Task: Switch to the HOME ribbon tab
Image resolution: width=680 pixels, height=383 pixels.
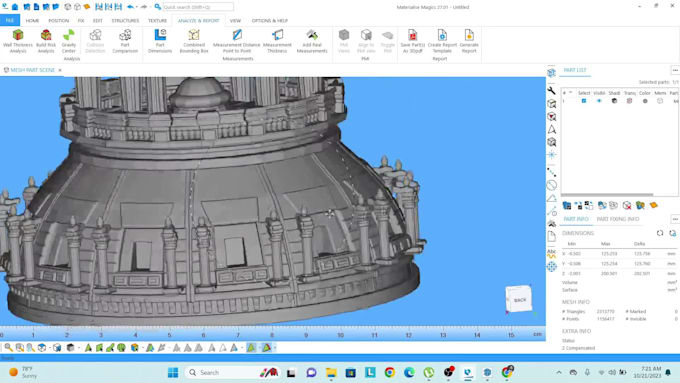Action: [x=32, y=20]
